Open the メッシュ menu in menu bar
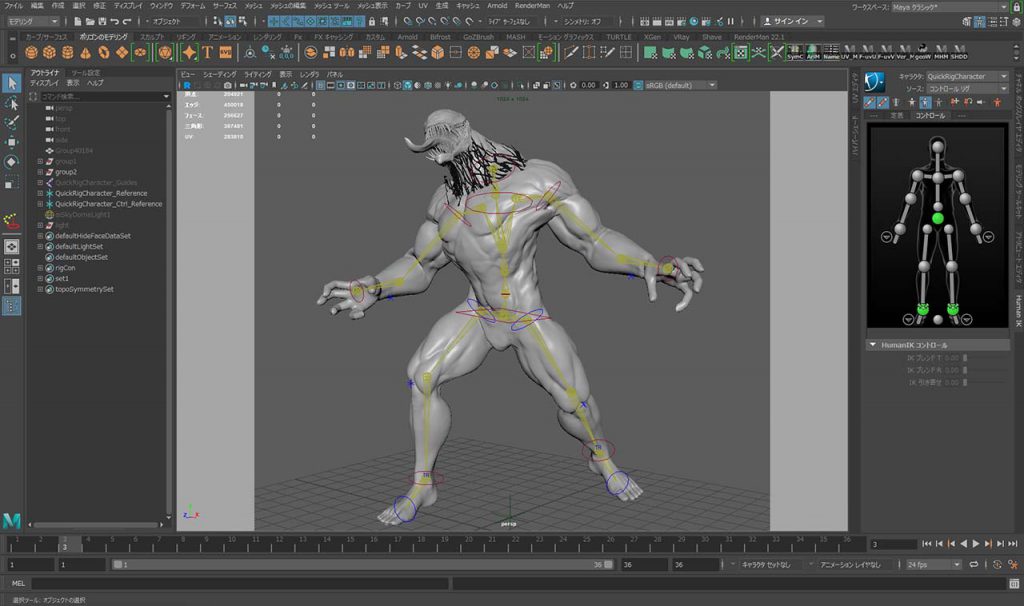This screenshot has height=606, width=1024. coord(253,6)
